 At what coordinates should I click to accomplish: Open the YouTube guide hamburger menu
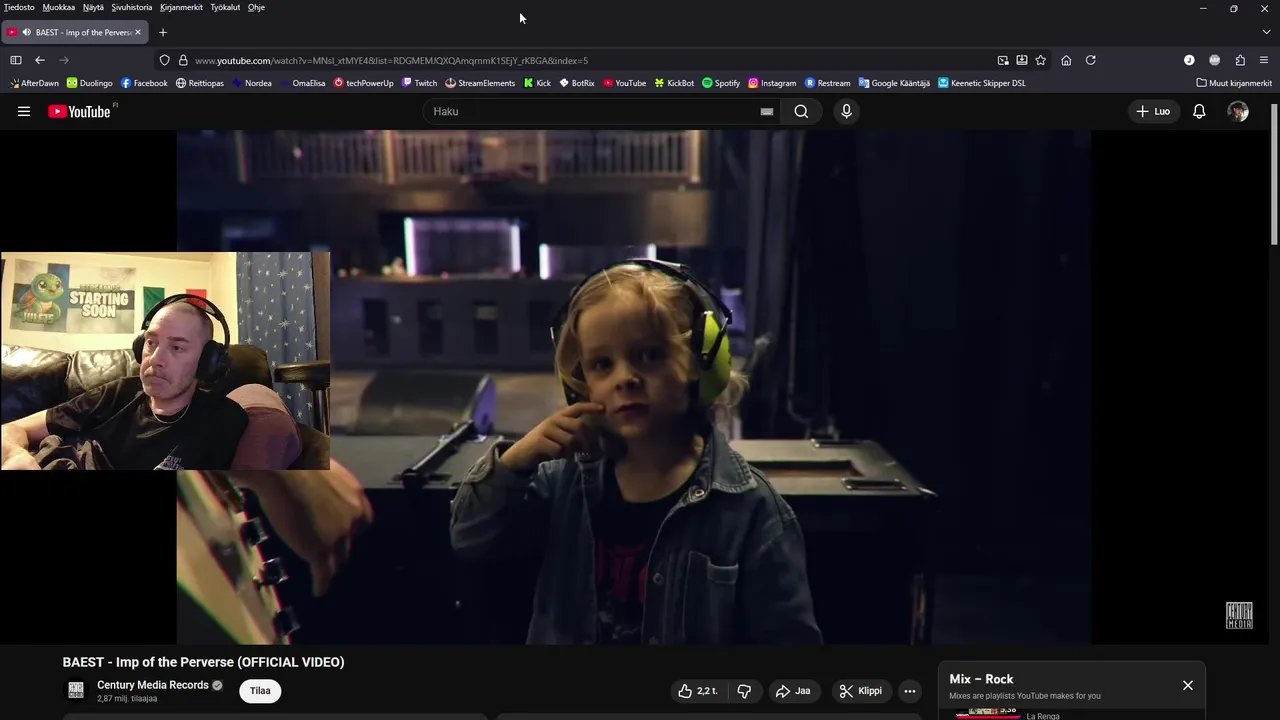click(x=24, y=112)
